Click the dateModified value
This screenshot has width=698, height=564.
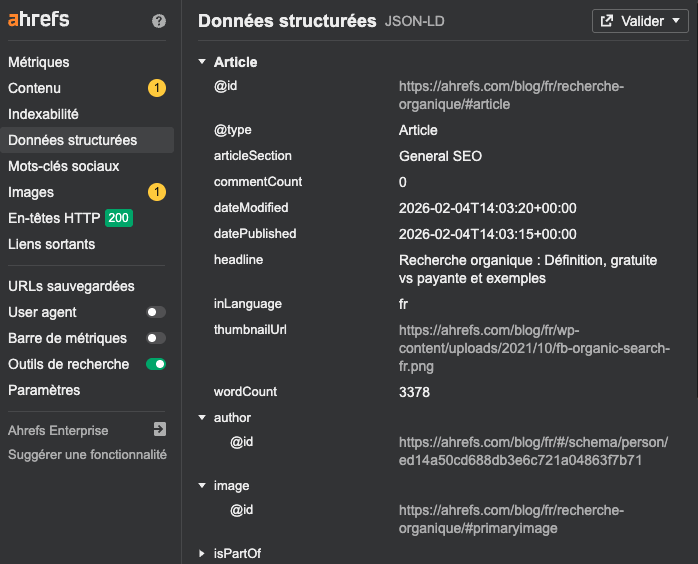coord(487,208)
